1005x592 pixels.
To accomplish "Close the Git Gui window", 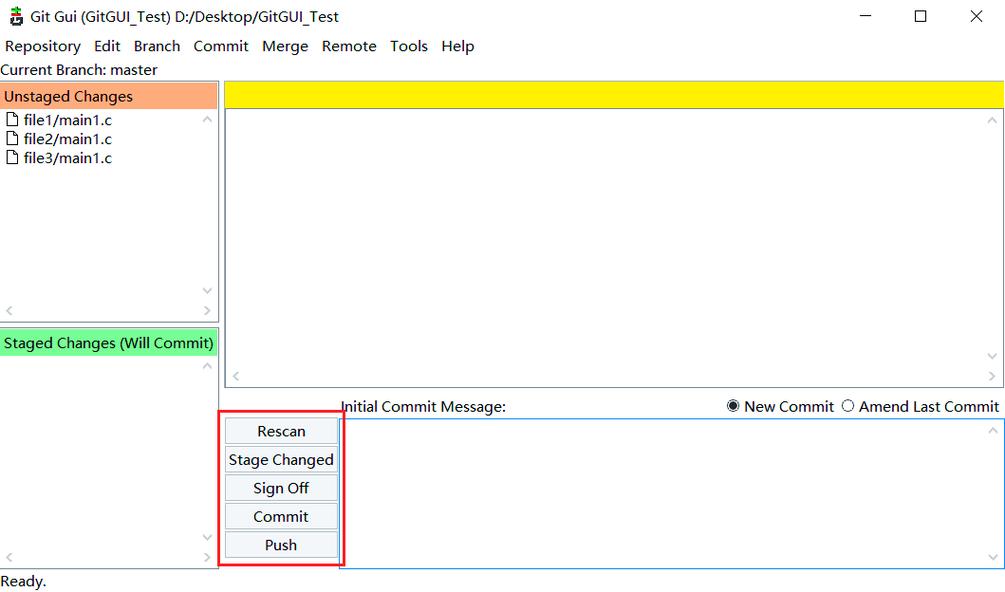I will 976,16.
